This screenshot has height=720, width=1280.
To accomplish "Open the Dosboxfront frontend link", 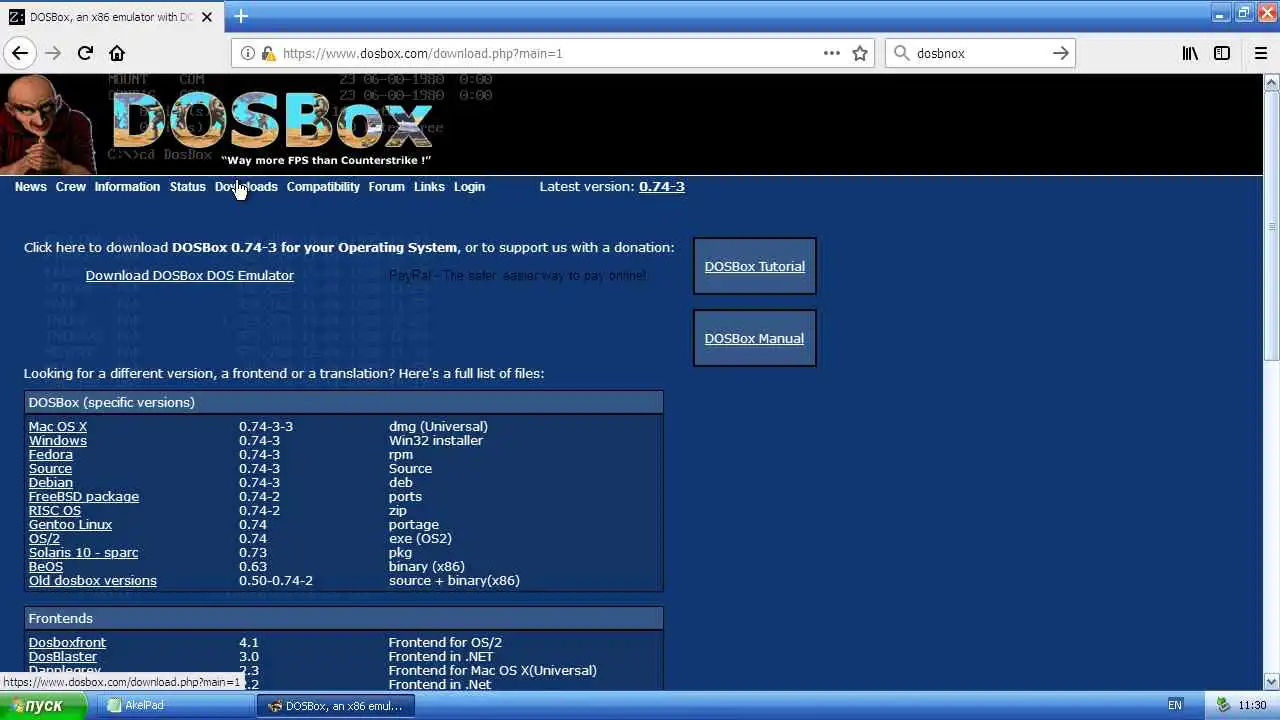I will click(67, 642).
